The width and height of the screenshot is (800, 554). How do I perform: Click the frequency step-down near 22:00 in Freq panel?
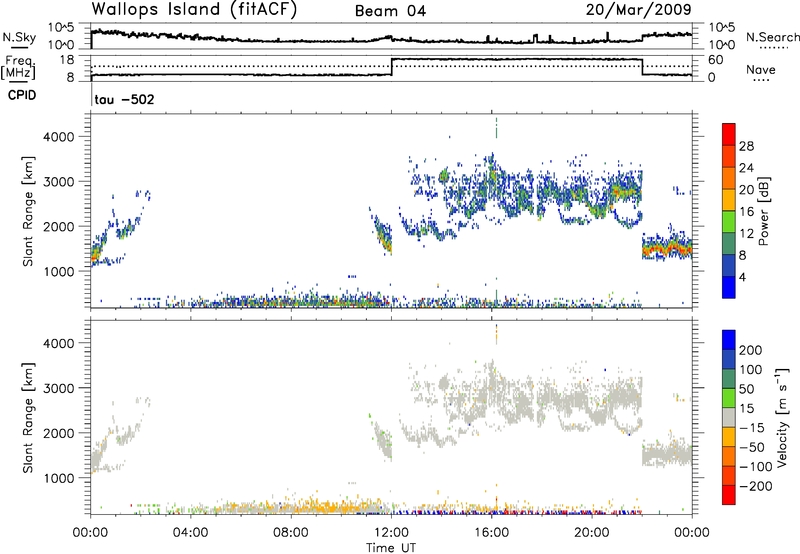pyautogui.click(x=642, y=67)
